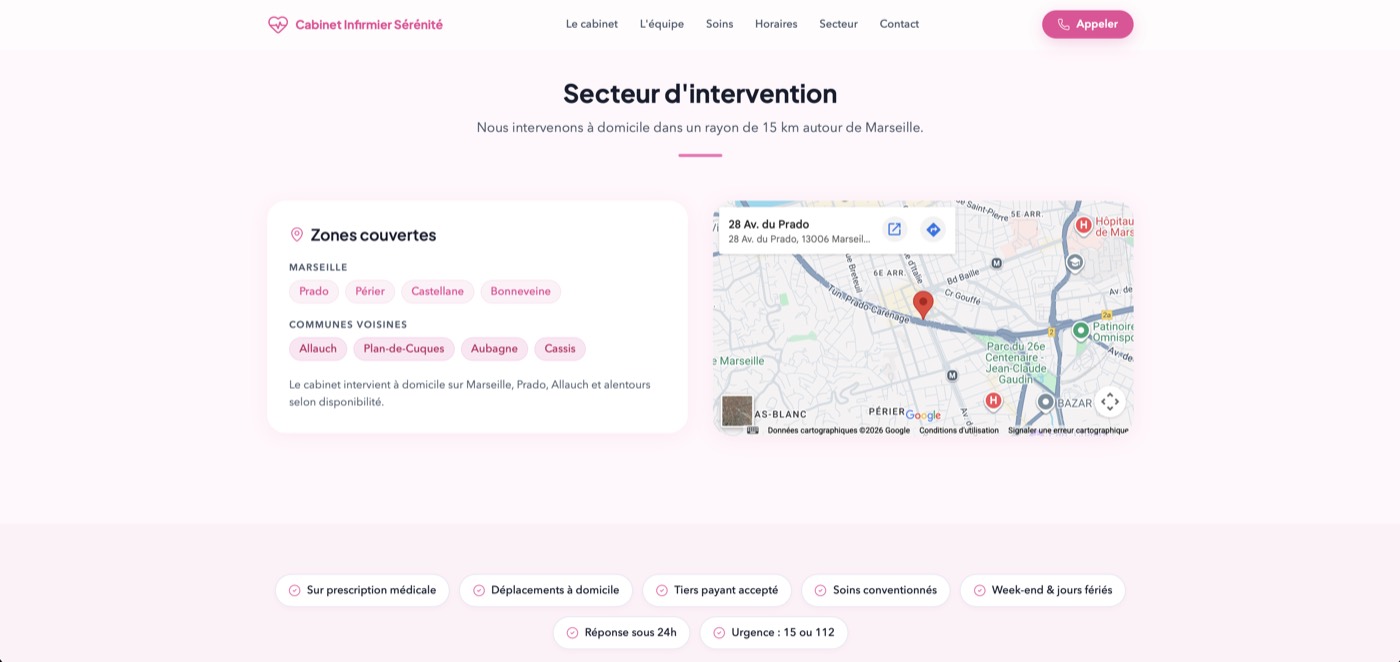Click the Appeler call button
The height and width of the screenshot is (662, 1400).
coord(1087,24)
